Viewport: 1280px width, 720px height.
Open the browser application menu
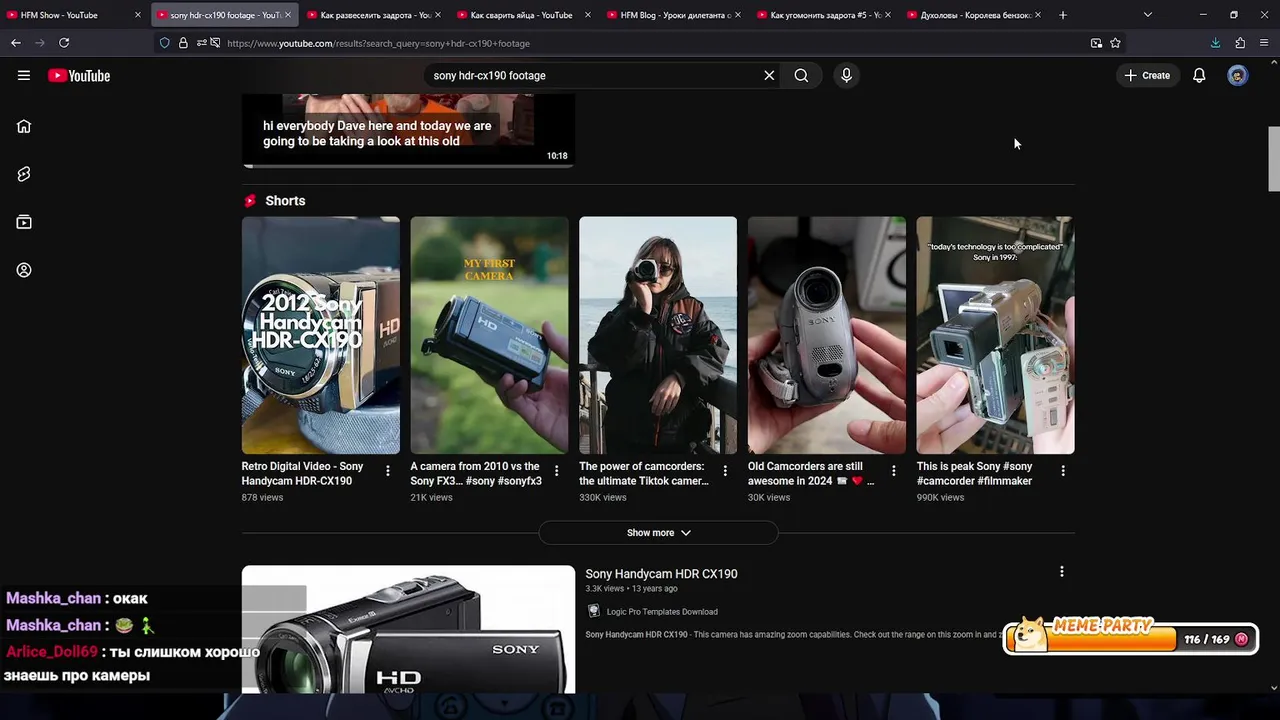(x=1265, y=43)
